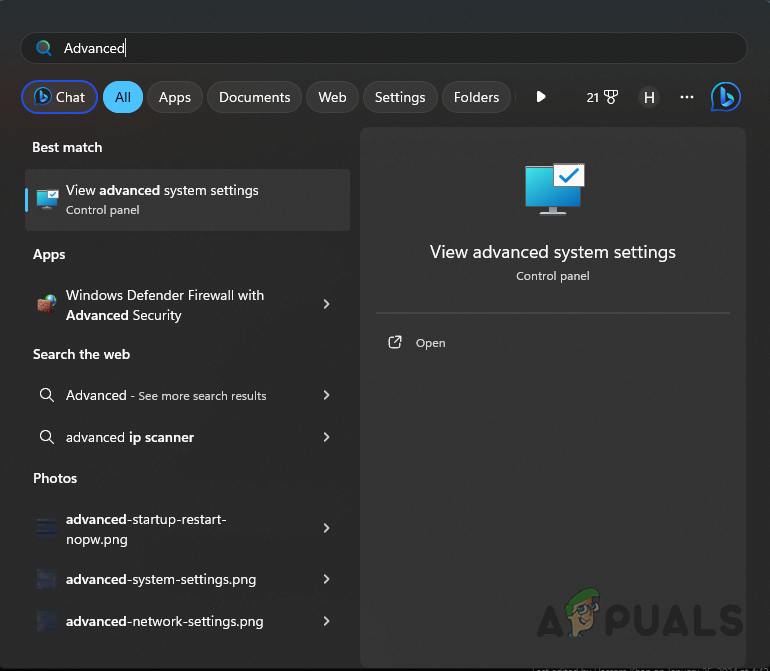Click the search field containing 'Advanced'
This screenshot has height=671, width=770.
pyautogui.click(x=384, y=48)
